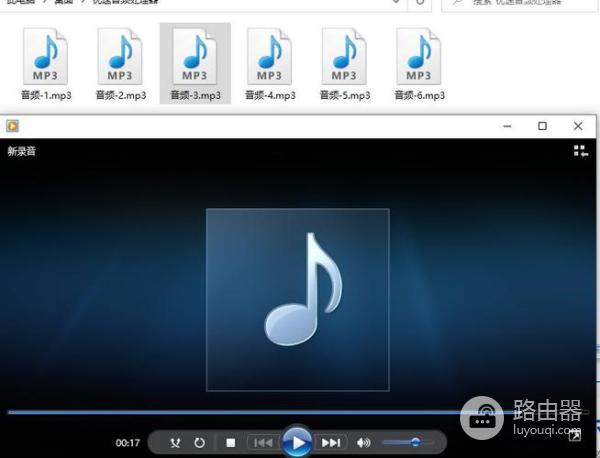Image resolution: width=600 pixels, height=458 pixels.
Task: Mute the speaker volume icon
Action: pos(363,443)
